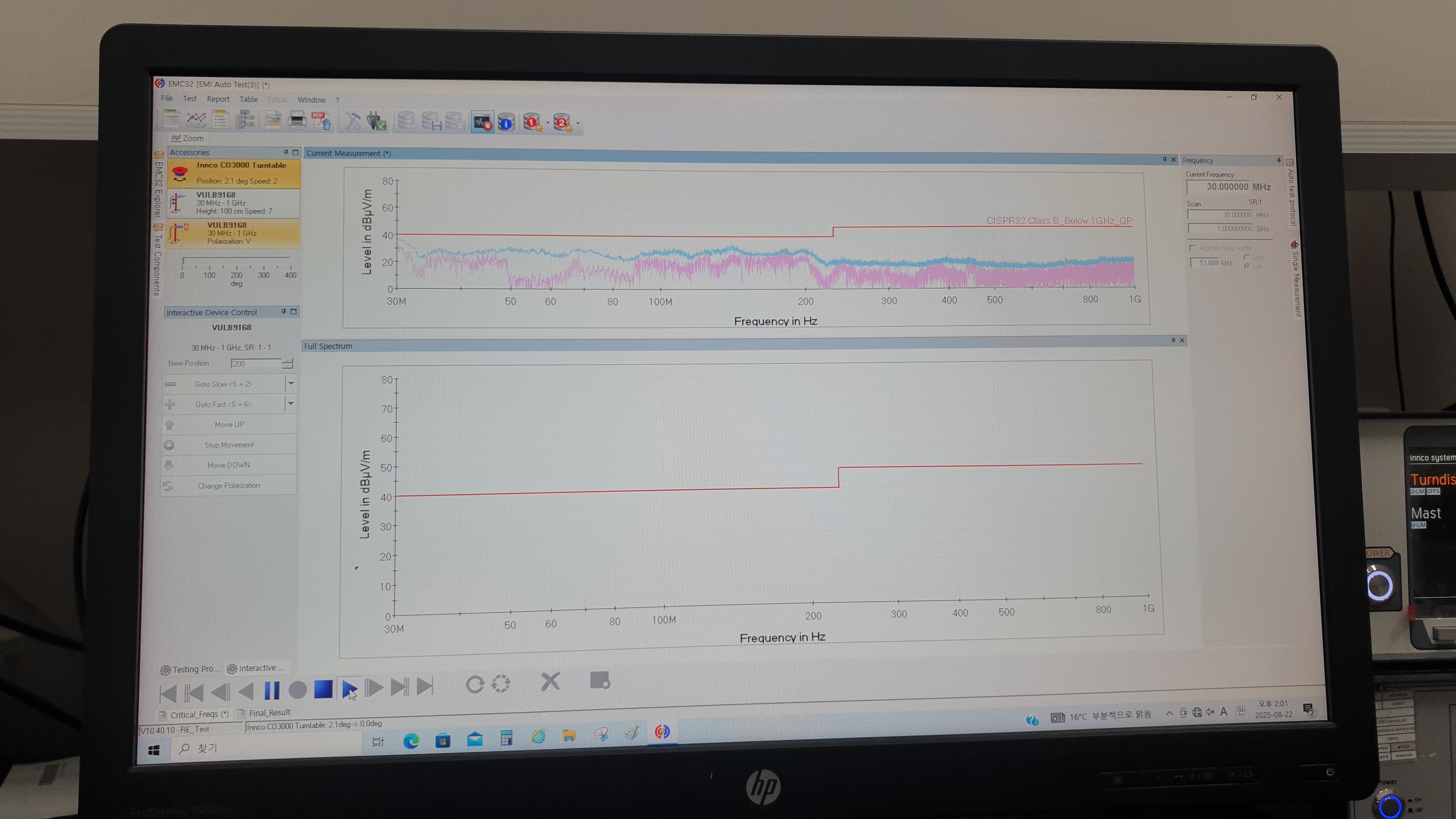The width and height of the screenshot is (1456, 819).
Task: Click the flowchart hierarchy toolbar icon
Action: 245,119
